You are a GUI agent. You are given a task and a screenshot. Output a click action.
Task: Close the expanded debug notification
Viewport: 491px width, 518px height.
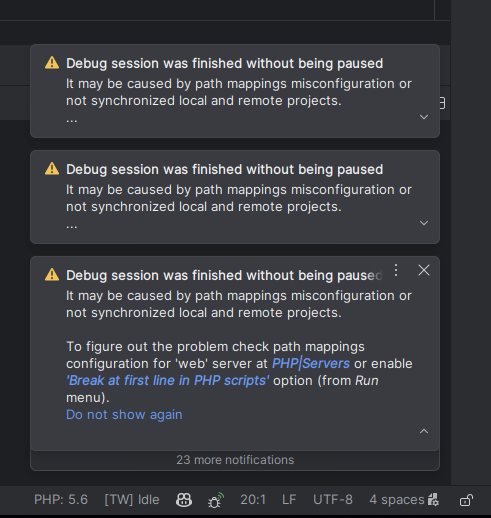click(424, 270)
